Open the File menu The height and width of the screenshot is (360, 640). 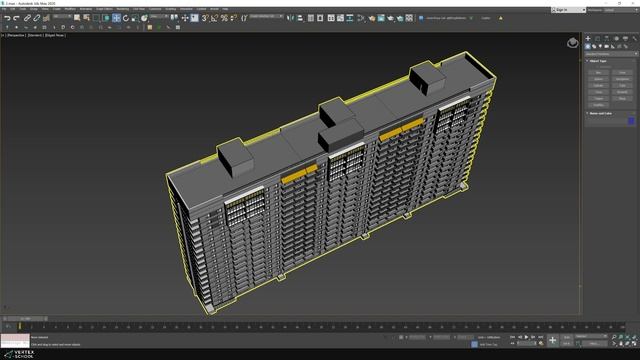pos(3,9)
